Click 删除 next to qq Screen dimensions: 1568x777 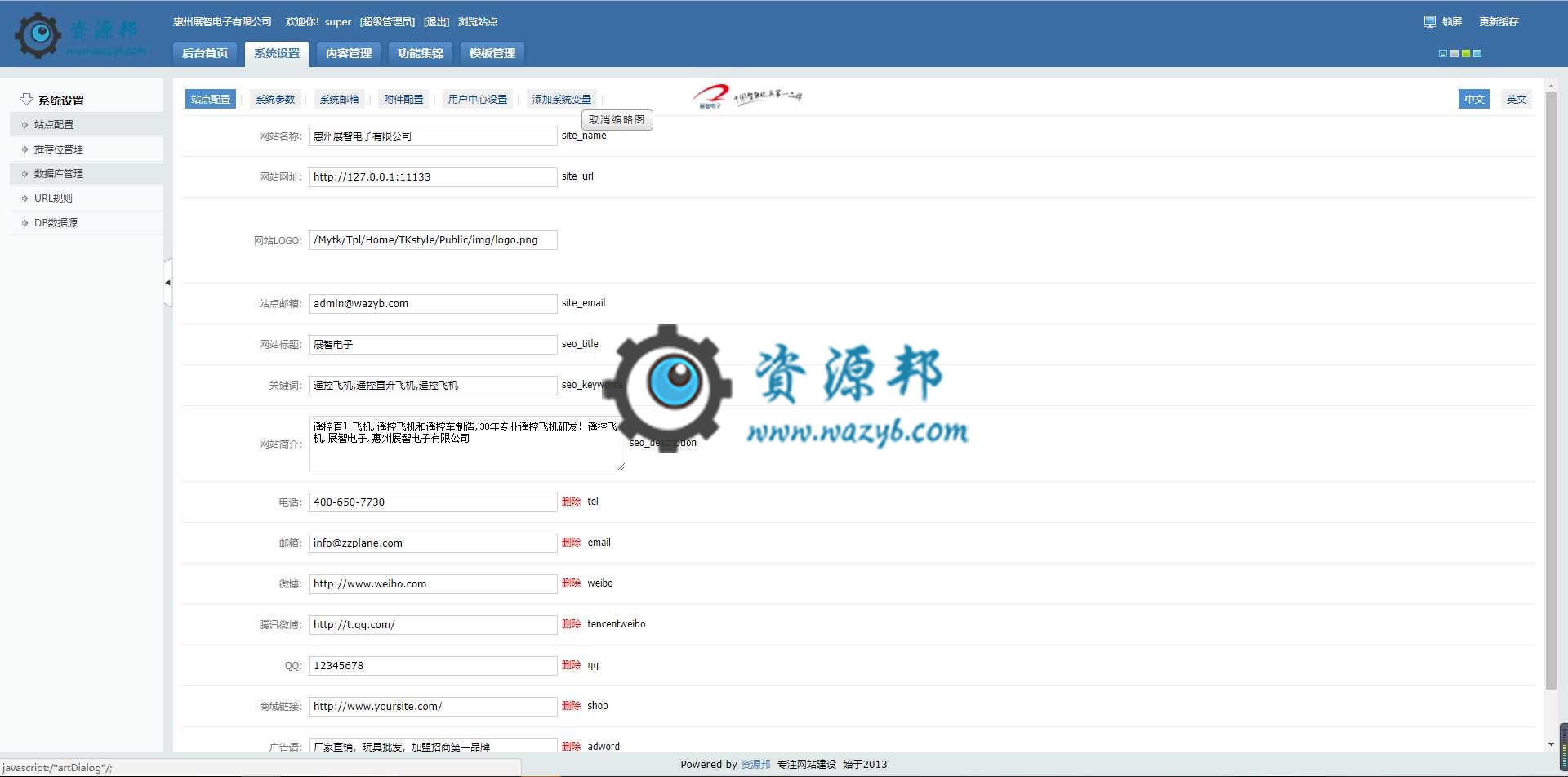click(572, 665)
